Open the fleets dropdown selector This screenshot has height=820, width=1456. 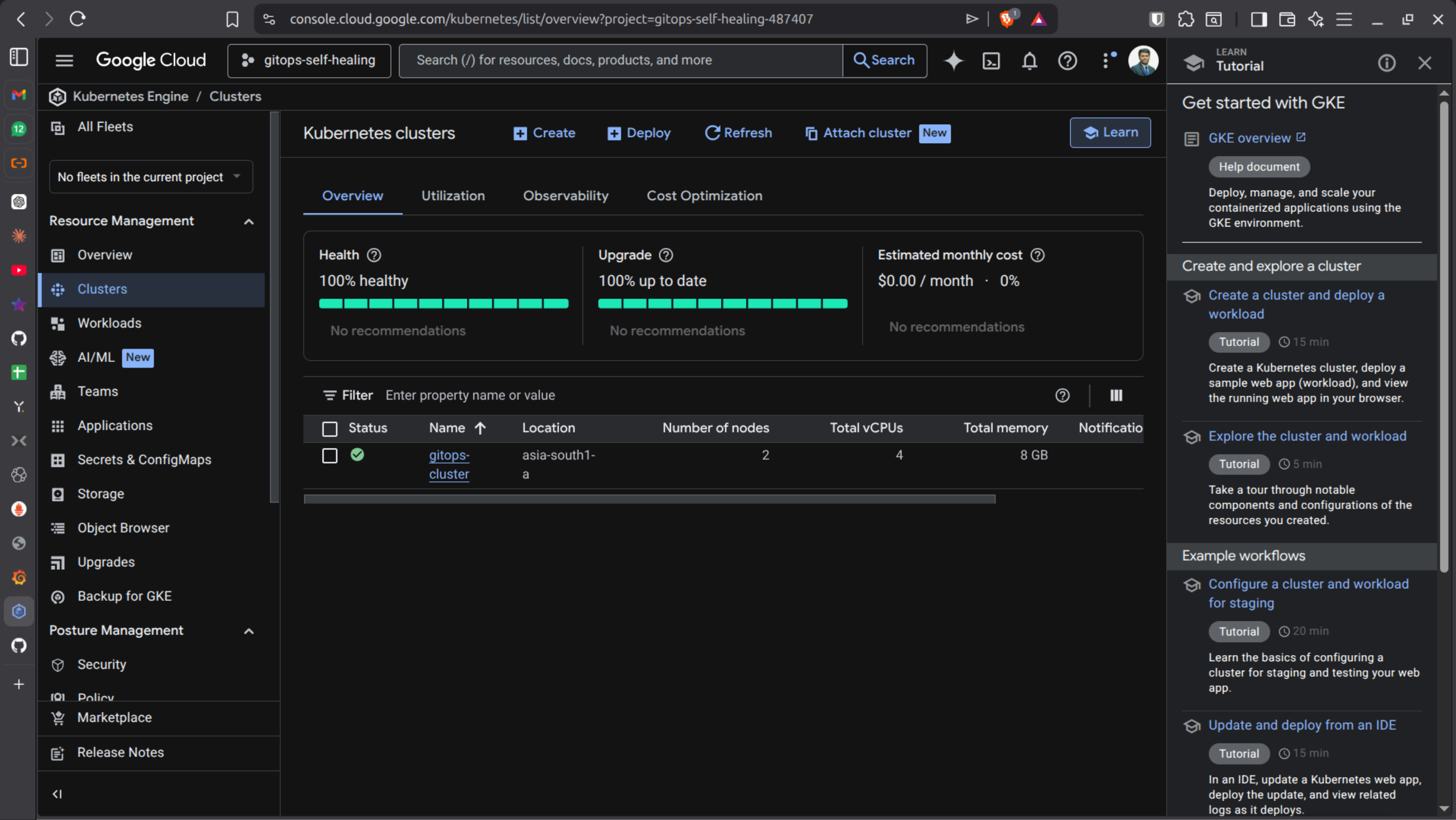click(x=150, y=177)
